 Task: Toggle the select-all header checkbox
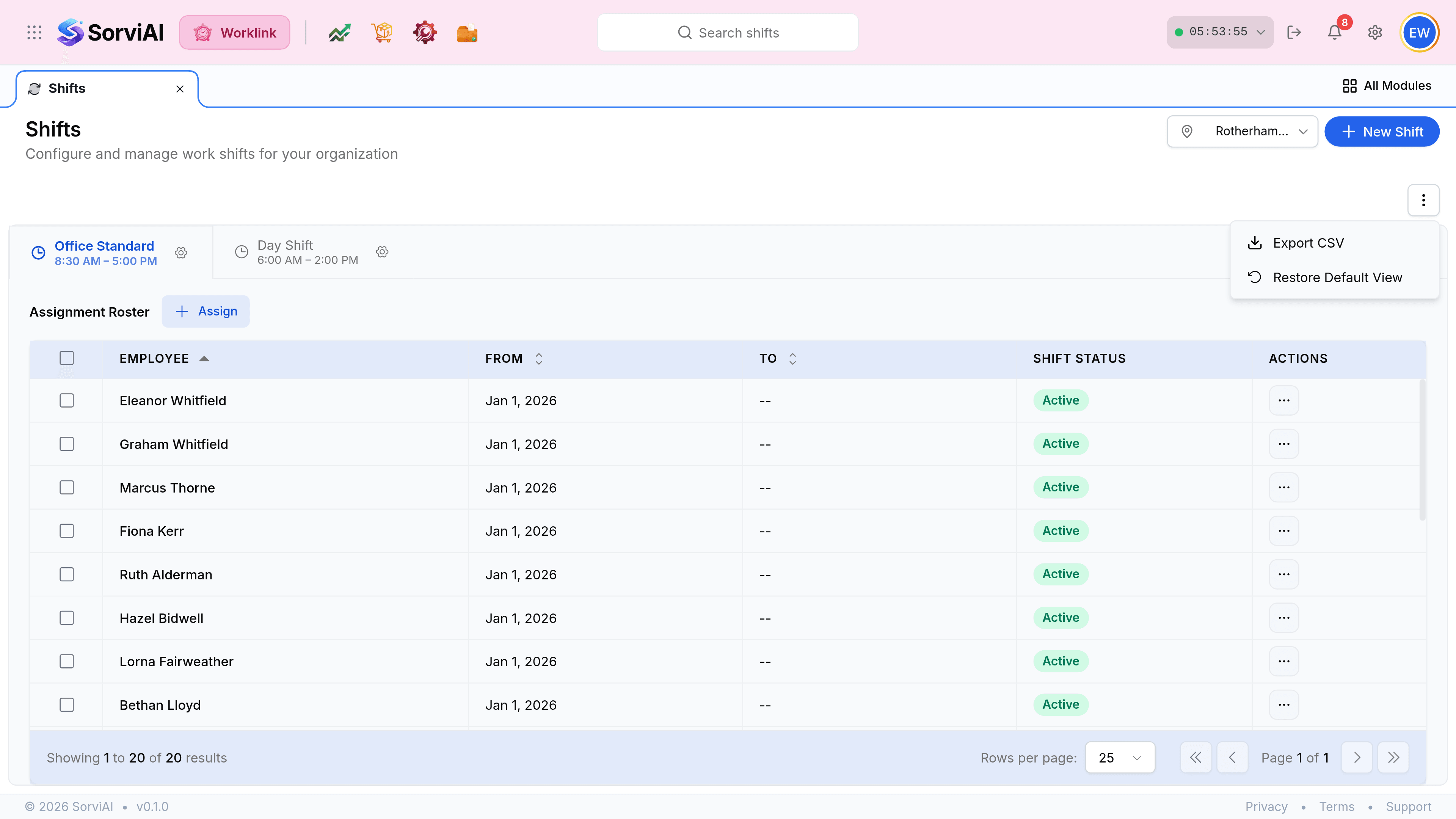point(67,358)
